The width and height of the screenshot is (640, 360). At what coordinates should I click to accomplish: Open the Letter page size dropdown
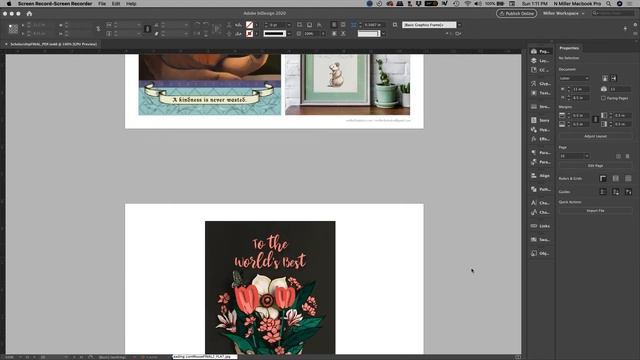click(x=574, y=78)
